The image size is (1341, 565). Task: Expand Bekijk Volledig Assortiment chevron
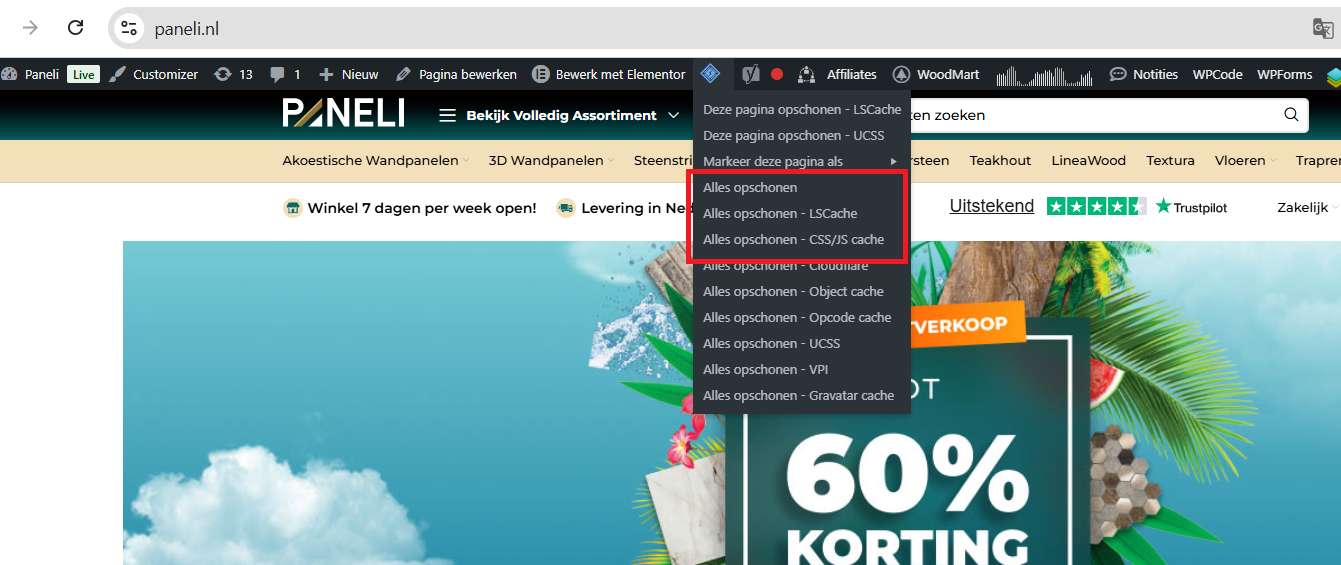[x=673, y=115]
